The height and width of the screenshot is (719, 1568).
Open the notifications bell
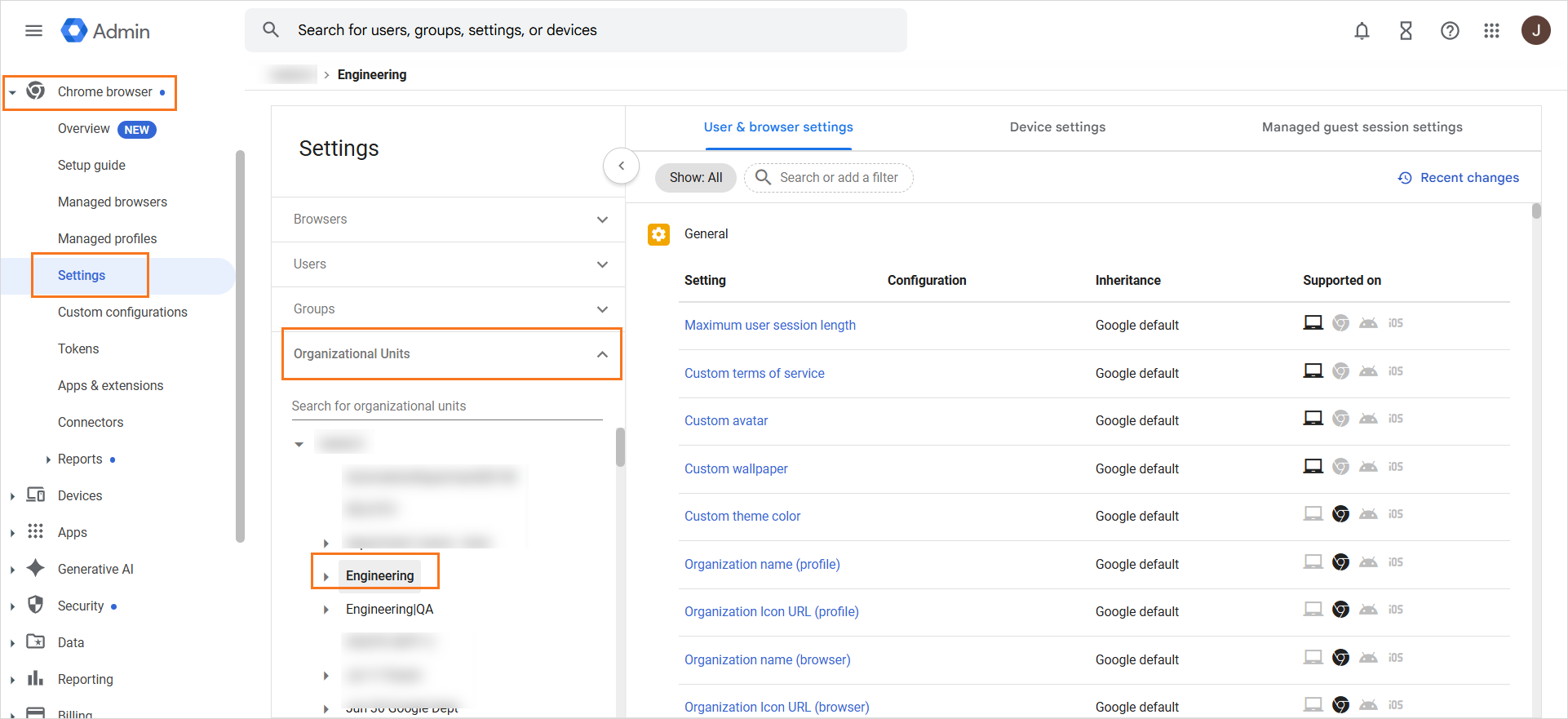tap(1362, 31)
